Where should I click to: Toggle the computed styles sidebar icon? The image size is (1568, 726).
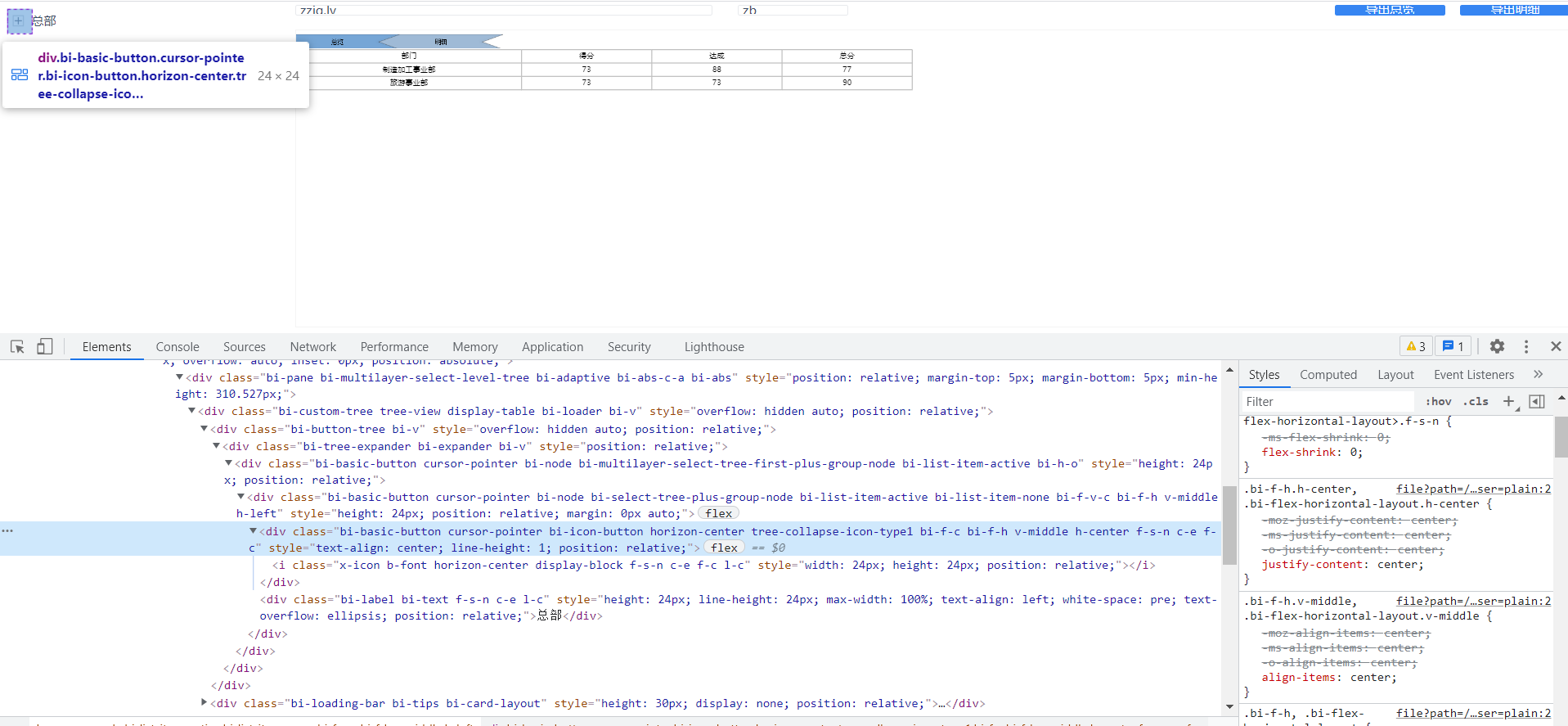point(1537,401)
